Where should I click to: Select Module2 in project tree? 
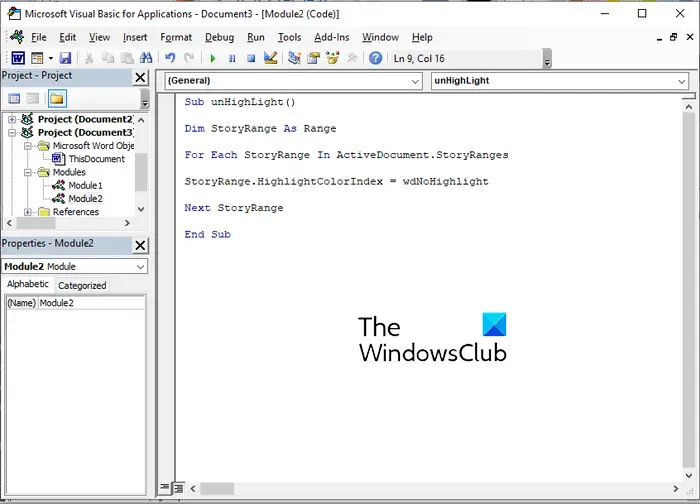click(77, 199)
